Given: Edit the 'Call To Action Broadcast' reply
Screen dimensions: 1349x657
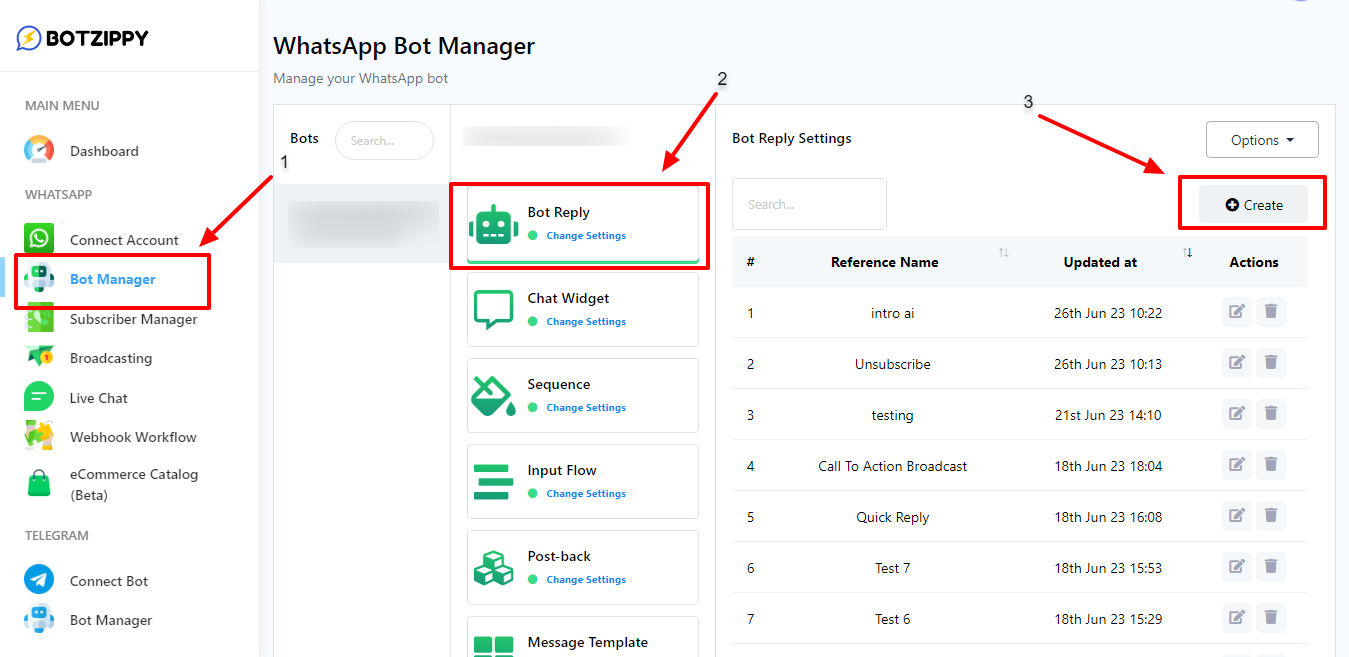Looking at the screenshot, I should [x=1237, y=465].
